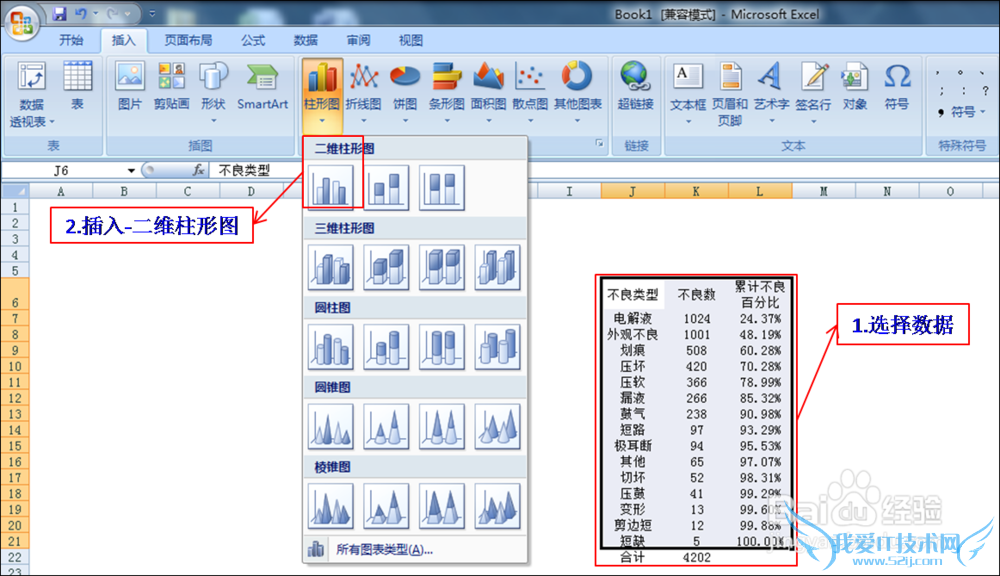
Task: Choose the 3-D clustered column chart
Action: click(330, 267)
